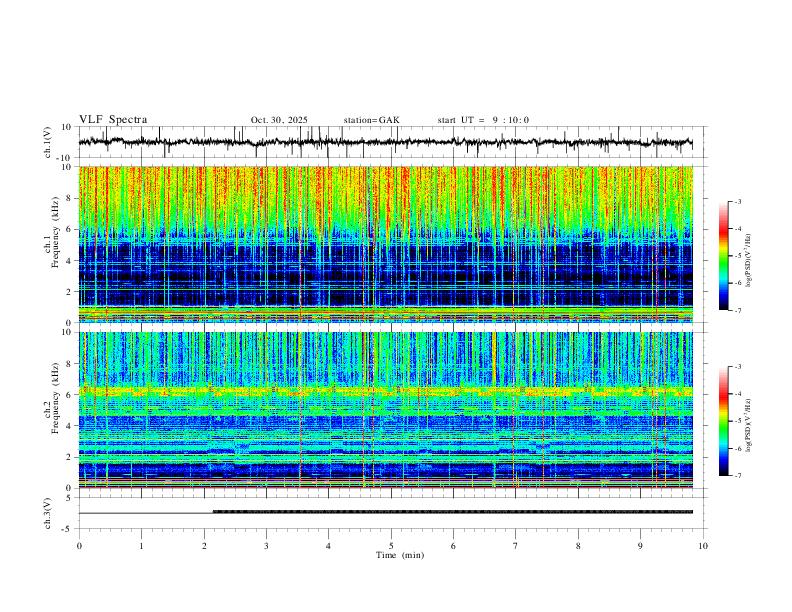Screen dimensions: 792x612
Task: Click time axis tick label "3"
Action: (x=266, y=546)
